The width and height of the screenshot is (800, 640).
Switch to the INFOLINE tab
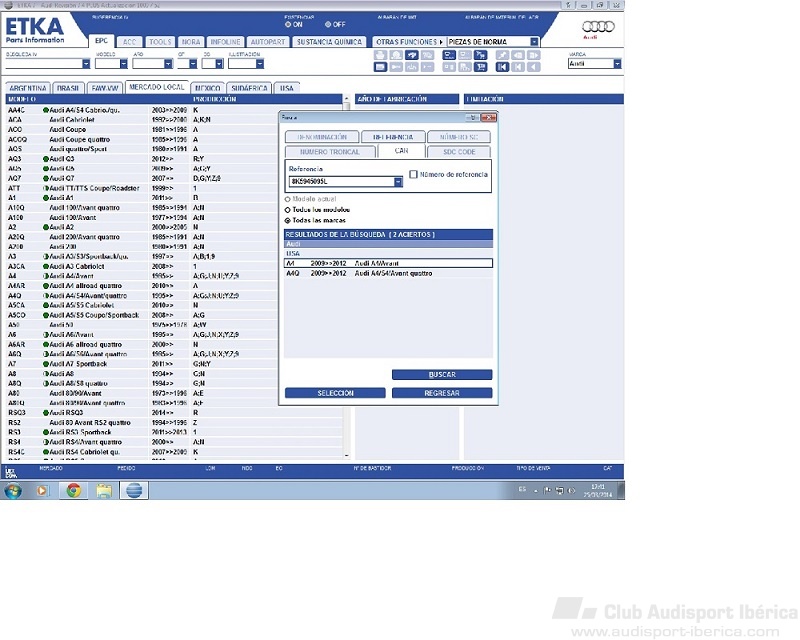[x=226, y=42]
